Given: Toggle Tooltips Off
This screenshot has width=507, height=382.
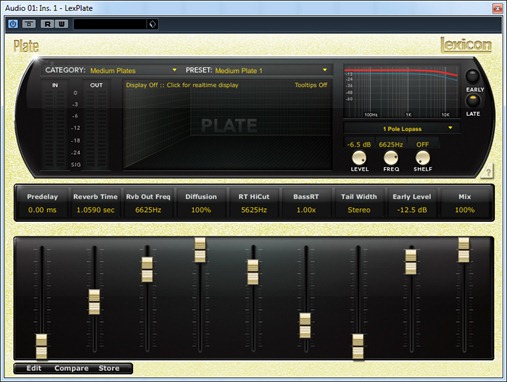Looking at the screenshot, I should point(311,85).
